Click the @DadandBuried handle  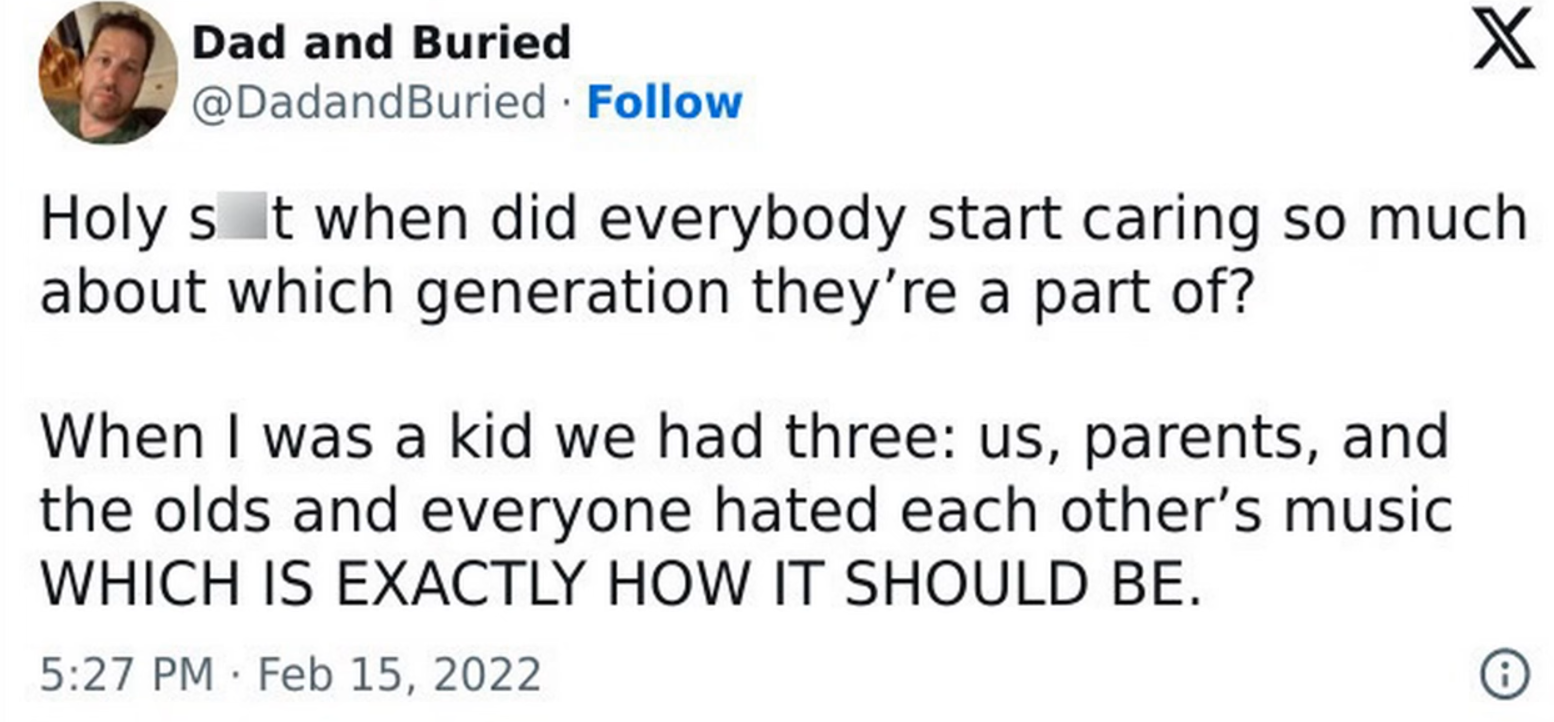(x=368, y=102)
